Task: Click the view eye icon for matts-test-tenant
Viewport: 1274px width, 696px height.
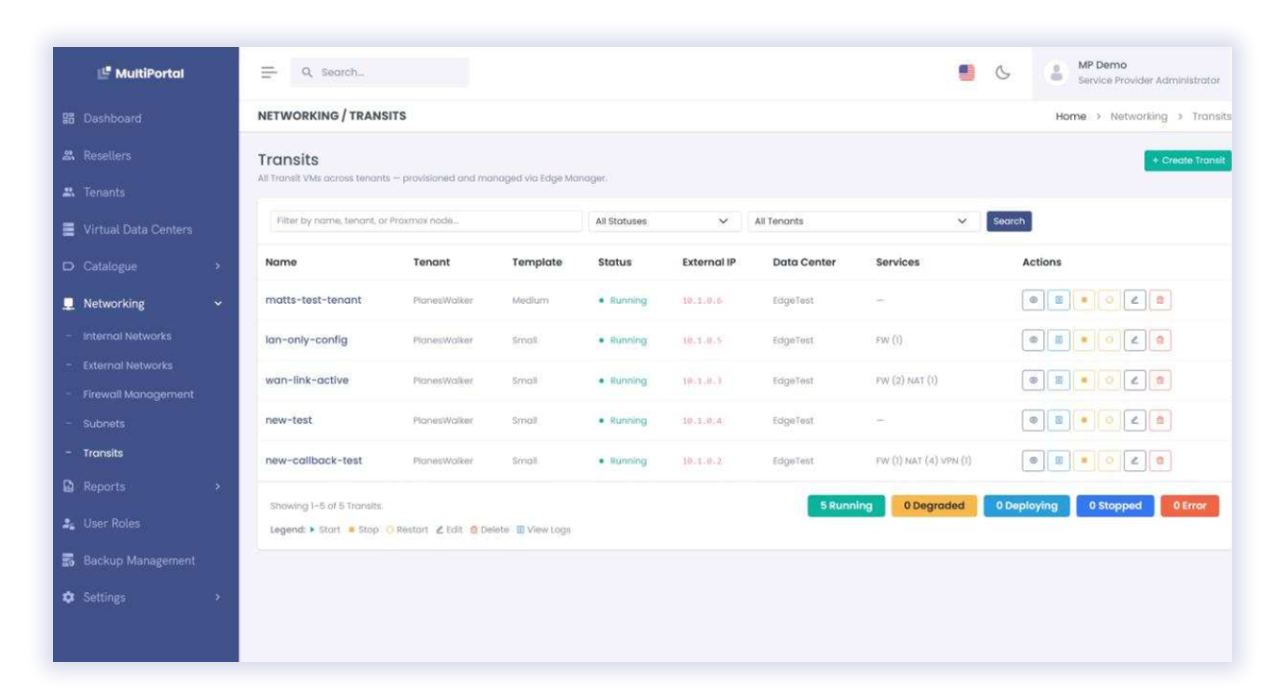Action: point(1033,300)
